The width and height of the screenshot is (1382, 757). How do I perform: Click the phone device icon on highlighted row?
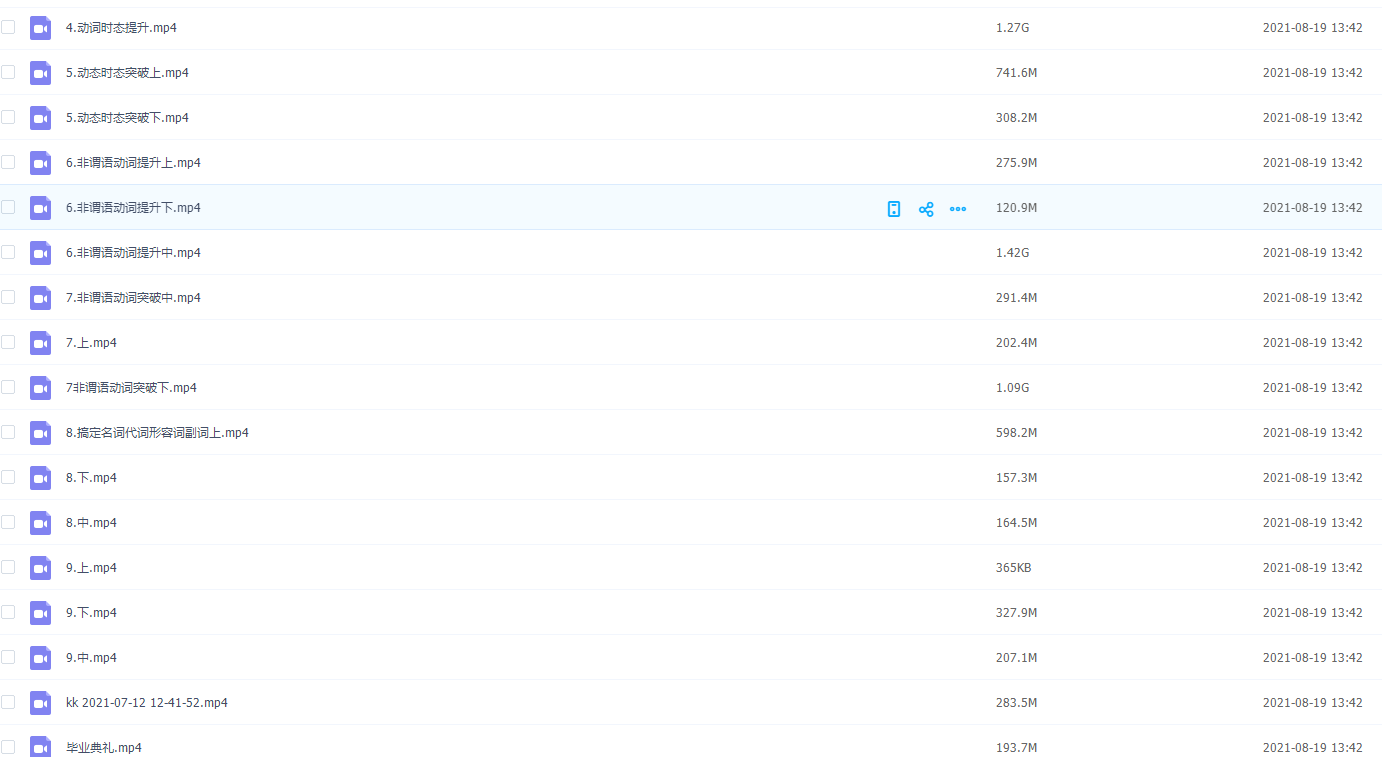(894, 209)
